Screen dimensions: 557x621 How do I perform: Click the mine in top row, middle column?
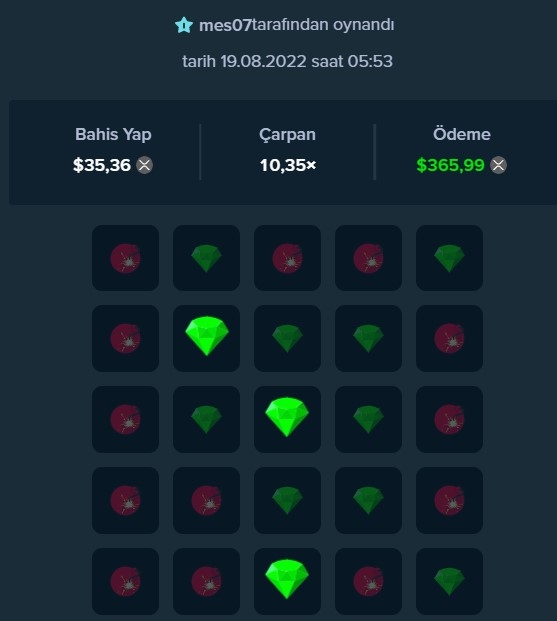(x=287, y=258)
